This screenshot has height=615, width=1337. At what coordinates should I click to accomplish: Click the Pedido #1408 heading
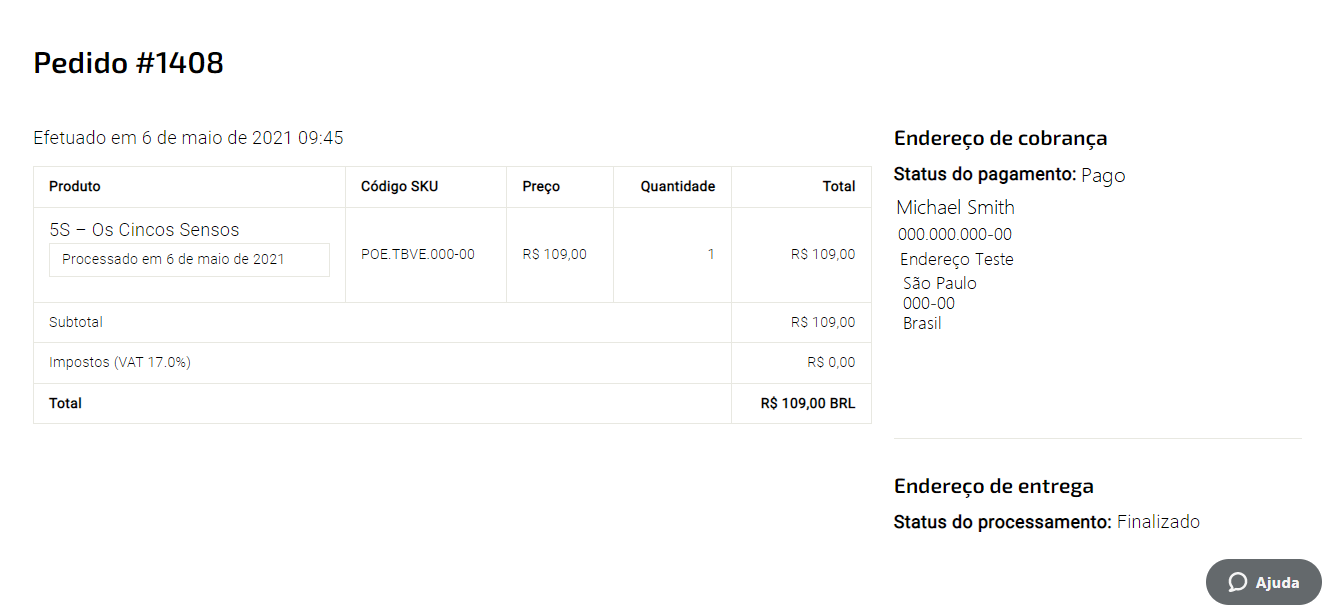tap(129, 63)
